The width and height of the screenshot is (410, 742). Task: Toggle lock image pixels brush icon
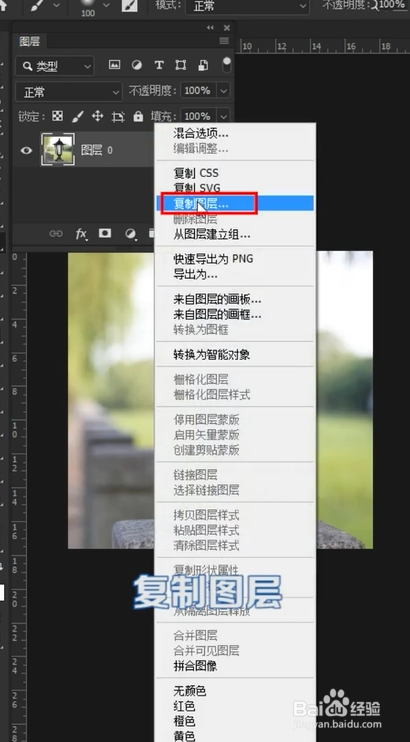(78, 116)
